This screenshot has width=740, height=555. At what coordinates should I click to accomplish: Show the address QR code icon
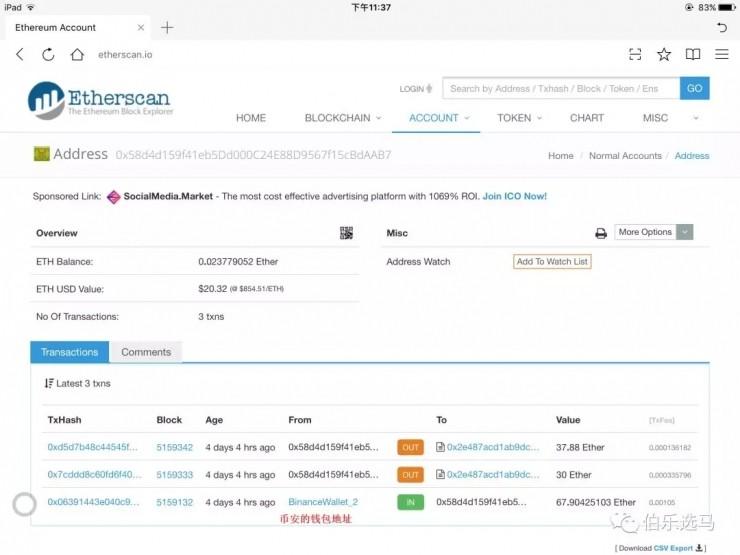tap(346, 233)
